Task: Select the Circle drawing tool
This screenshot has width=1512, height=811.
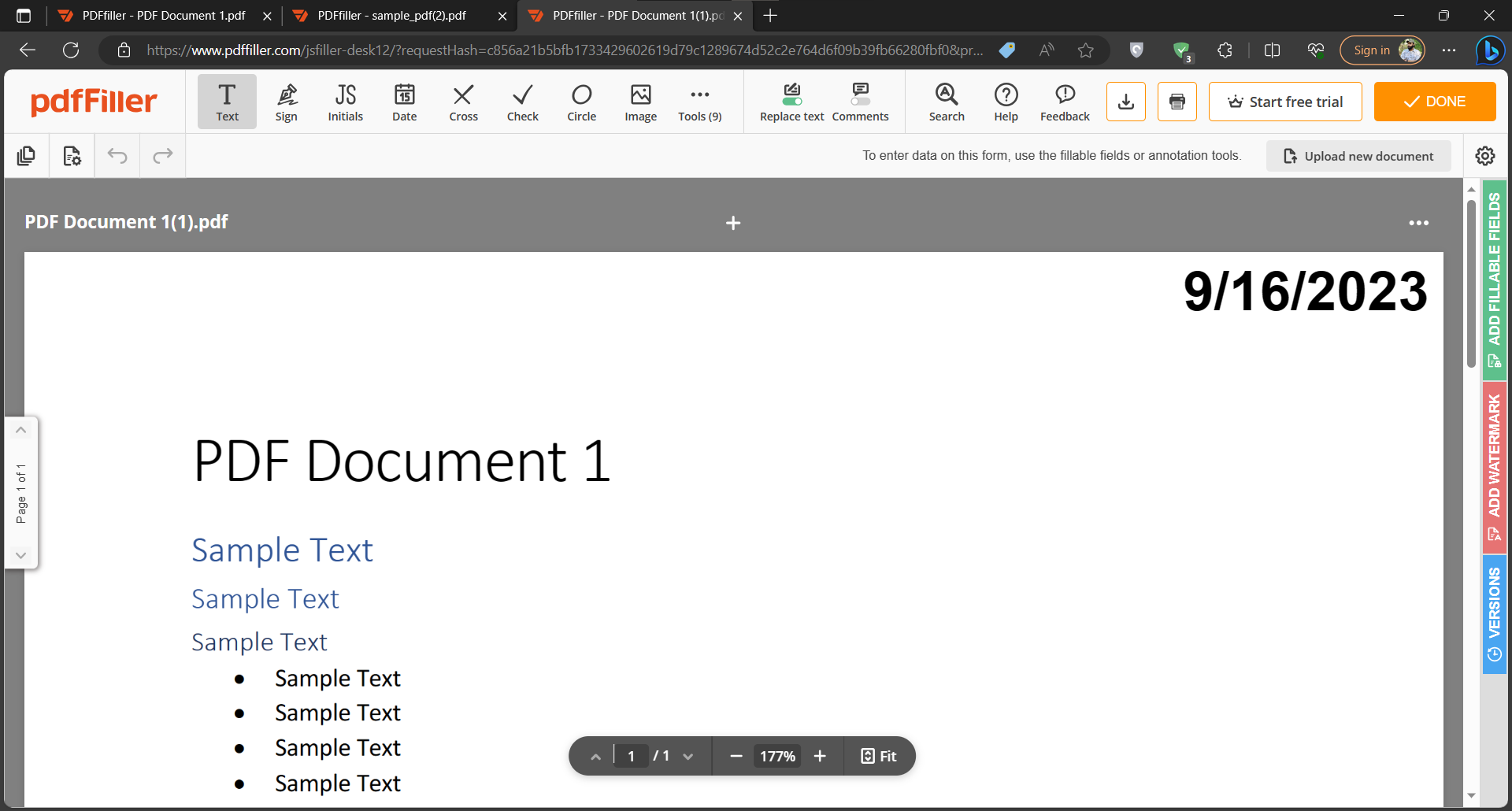Action: 581,101
